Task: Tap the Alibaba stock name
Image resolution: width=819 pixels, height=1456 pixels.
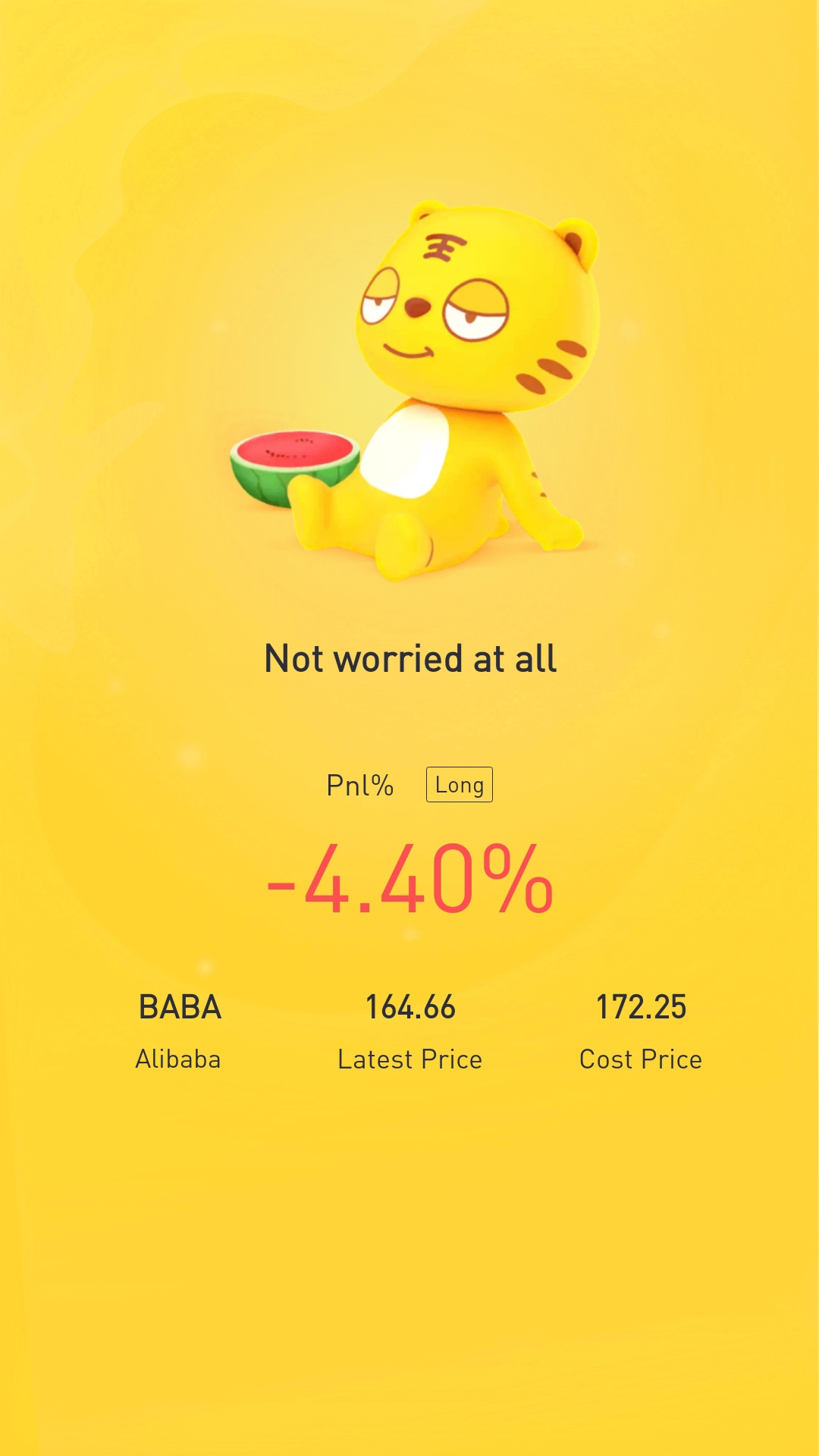Action: click(x=178, y=1059)
